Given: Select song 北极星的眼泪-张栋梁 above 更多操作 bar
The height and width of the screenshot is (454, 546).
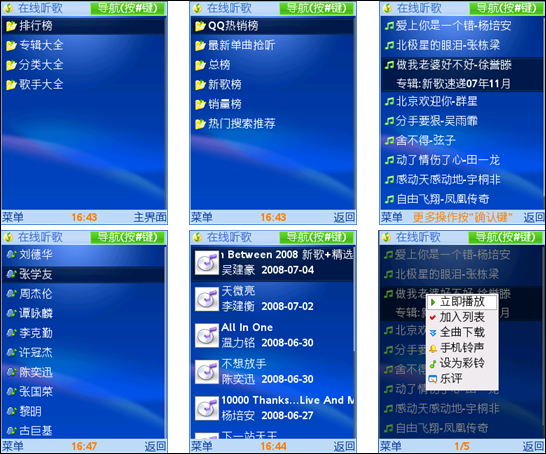Looking at the screenshot, I should pos(462,45).
